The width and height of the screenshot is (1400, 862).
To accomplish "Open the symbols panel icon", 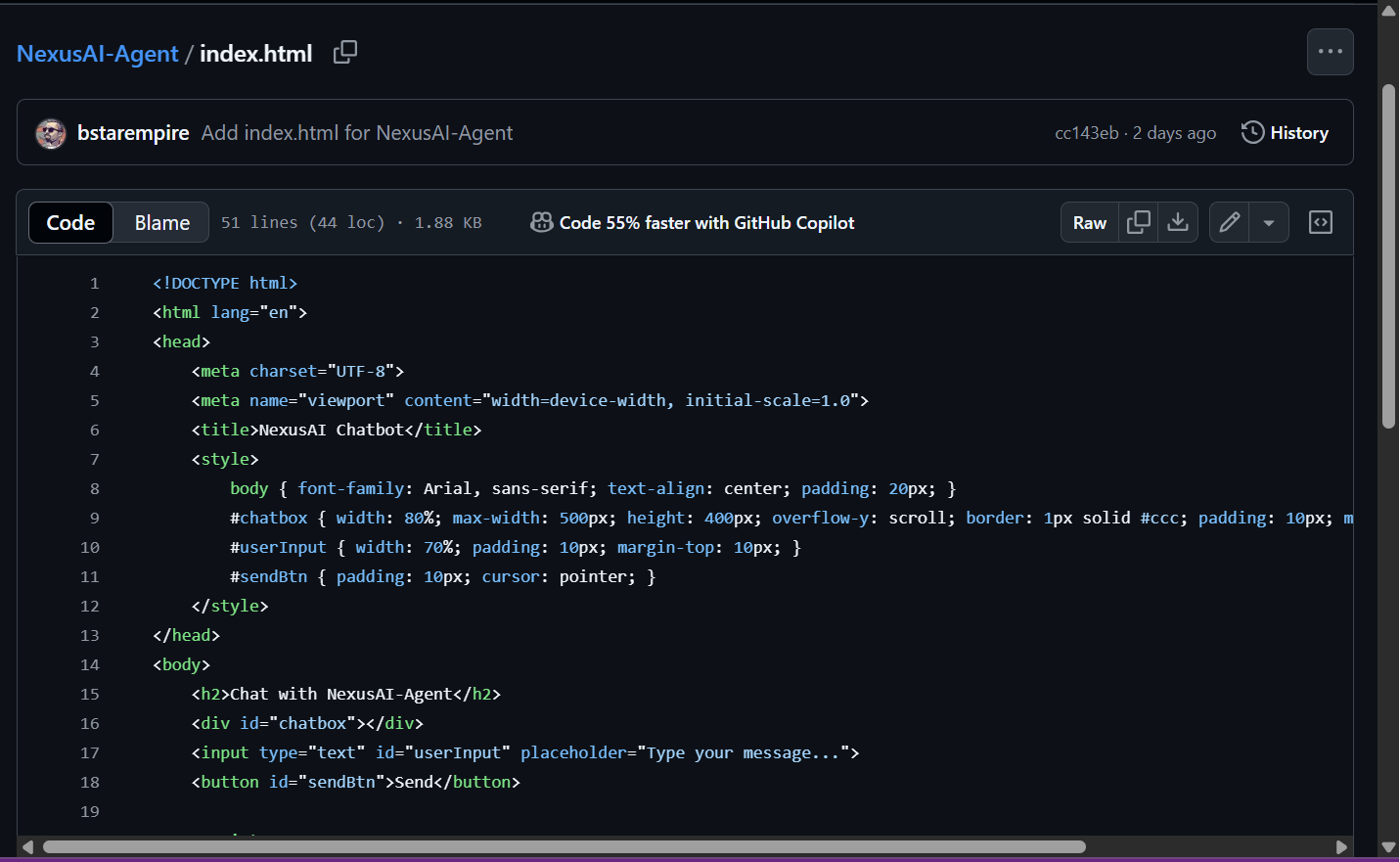I will point(1320,223).
